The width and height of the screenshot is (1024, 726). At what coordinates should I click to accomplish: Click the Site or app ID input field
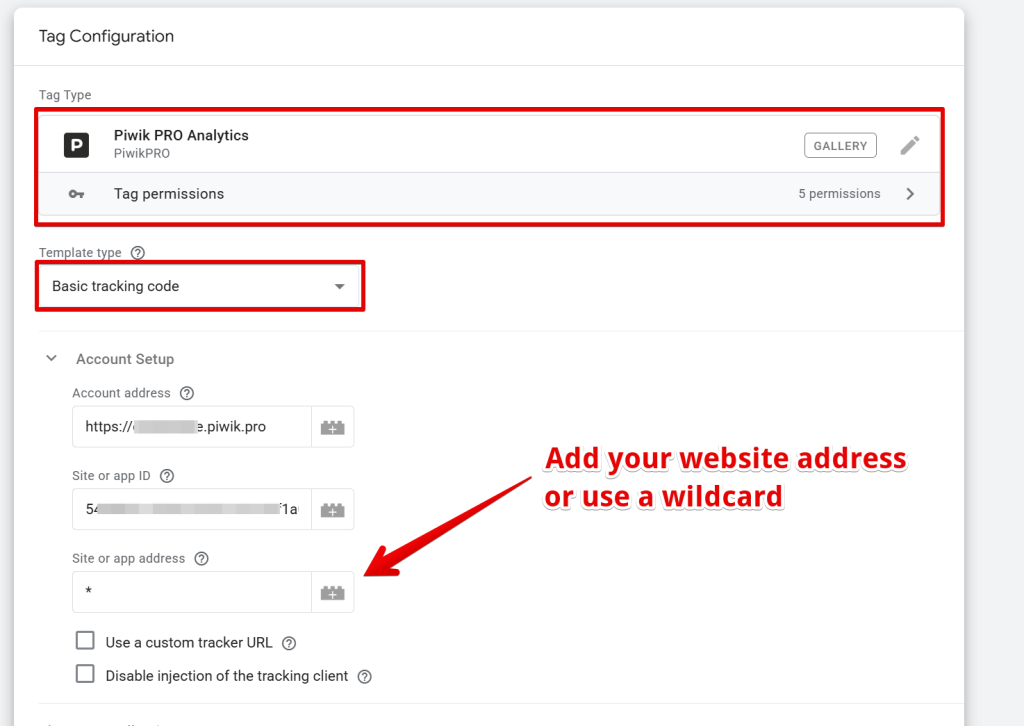[192, 509]
